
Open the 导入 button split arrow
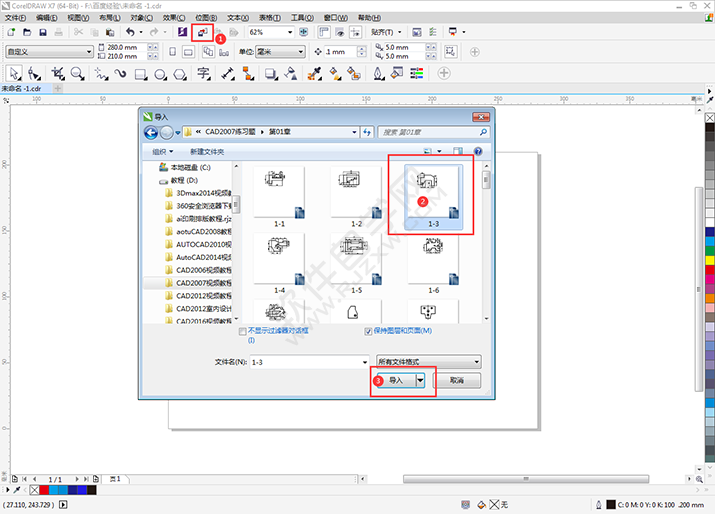pyautogui.click(x=422, y=381)
